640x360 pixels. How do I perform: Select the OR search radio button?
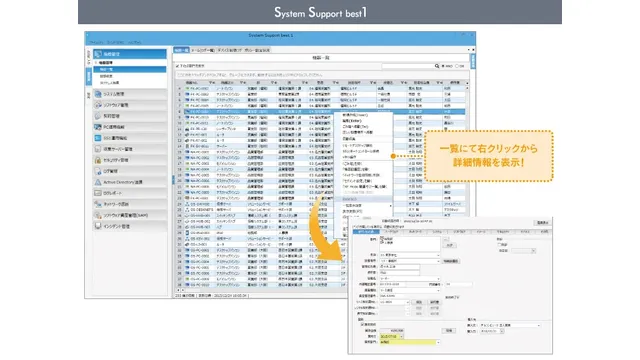(457, 66)
